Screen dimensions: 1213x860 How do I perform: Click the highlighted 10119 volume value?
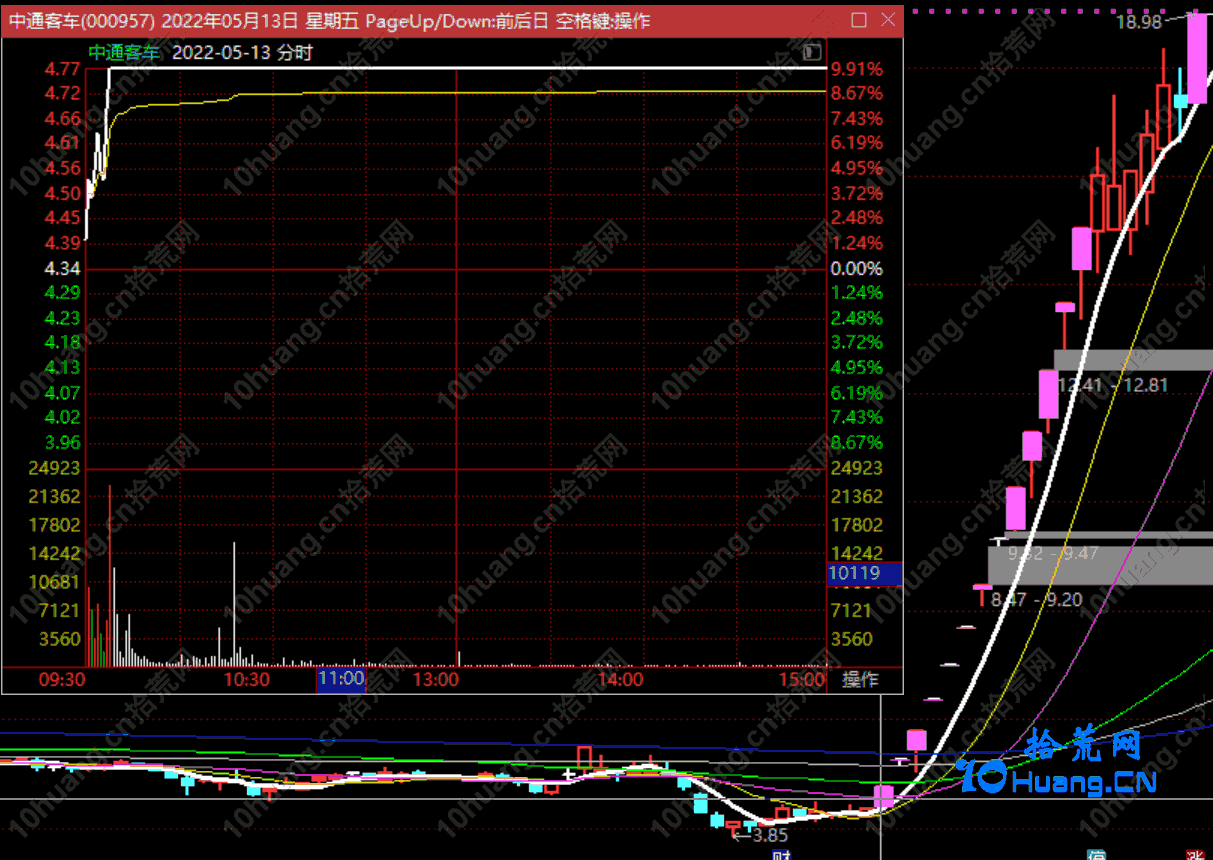pos(865,574)
